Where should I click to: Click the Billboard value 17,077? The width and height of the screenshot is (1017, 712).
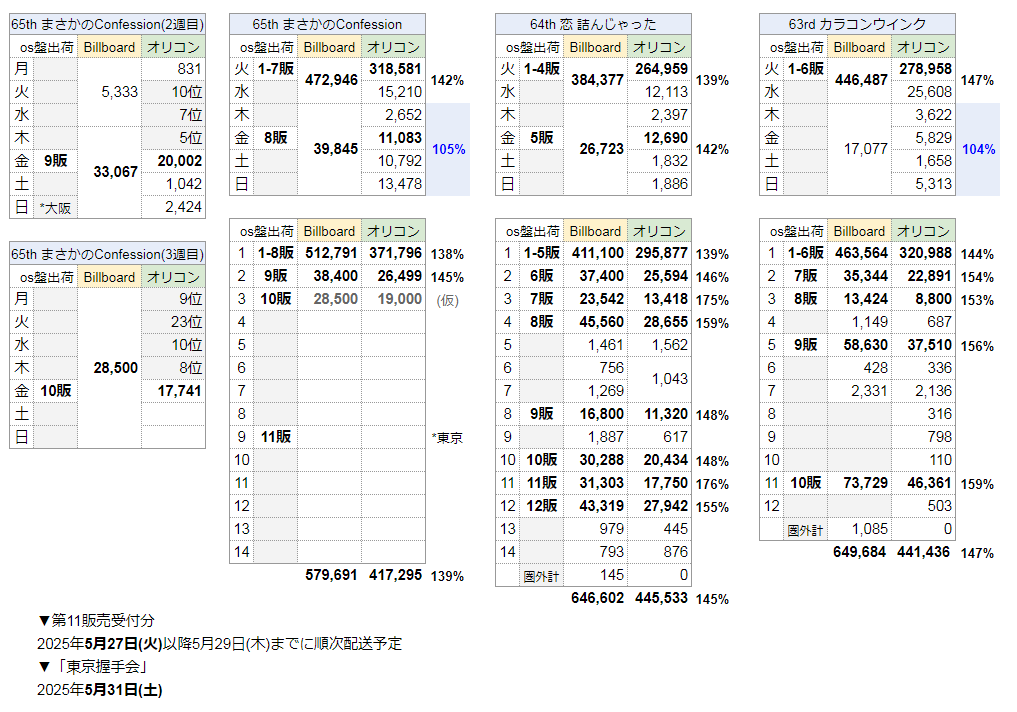point(865,149)
